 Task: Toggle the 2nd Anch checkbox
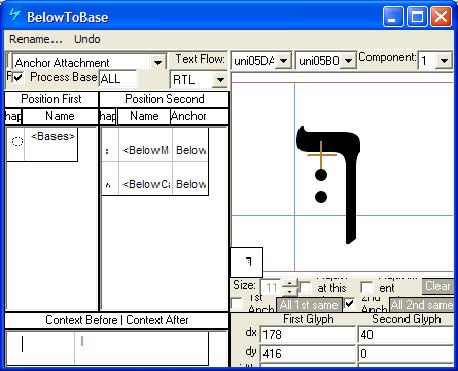349,304
